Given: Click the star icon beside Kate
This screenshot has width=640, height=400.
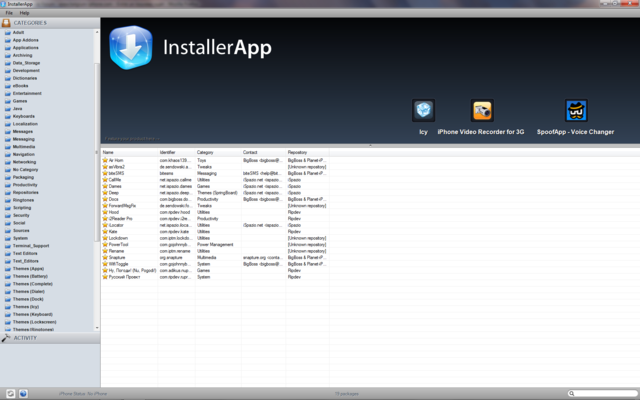Looking at the screenshot, I should 105,231.
